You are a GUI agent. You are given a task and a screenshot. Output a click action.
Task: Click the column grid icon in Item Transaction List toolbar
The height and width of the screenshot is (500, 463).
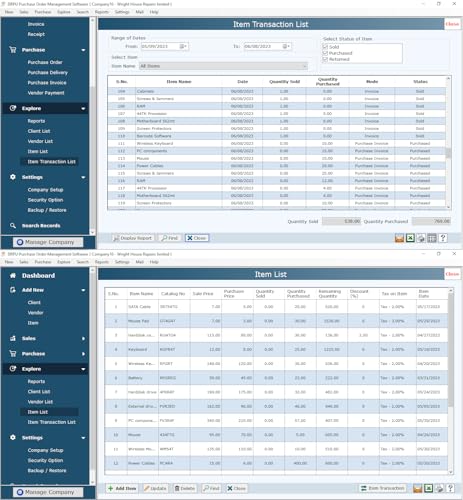click(432, 238)
